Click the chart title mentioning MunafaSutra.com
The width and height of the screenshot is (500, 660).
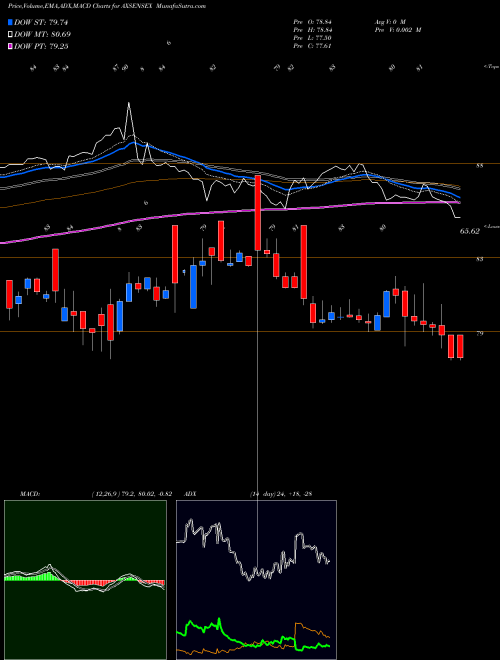coord(107,6)
